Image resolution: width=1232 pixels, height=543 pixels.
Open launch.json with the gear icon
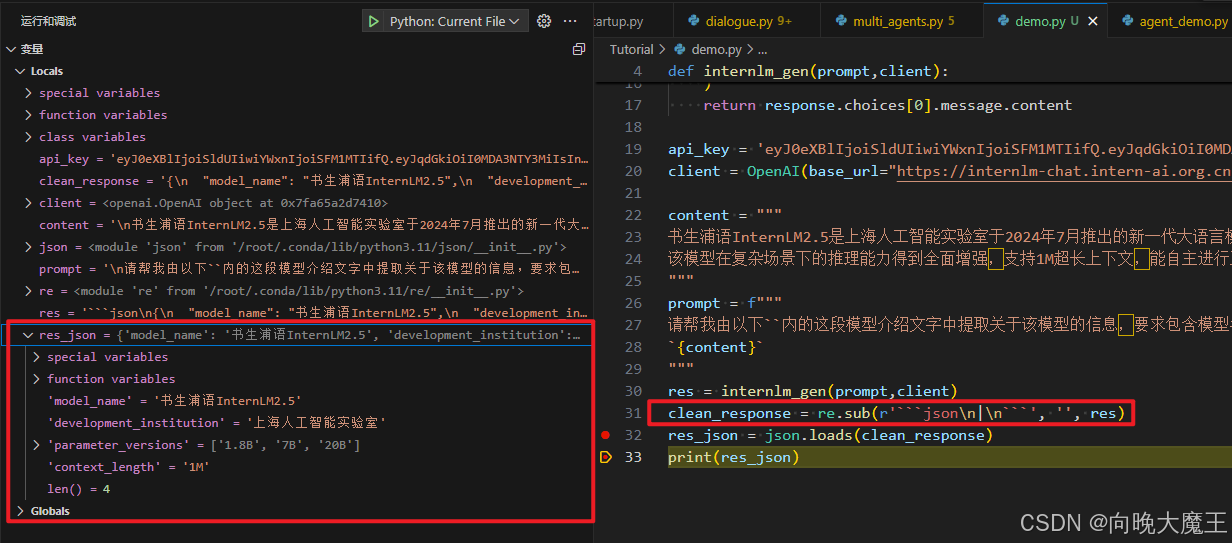click(x=544, y=21)
